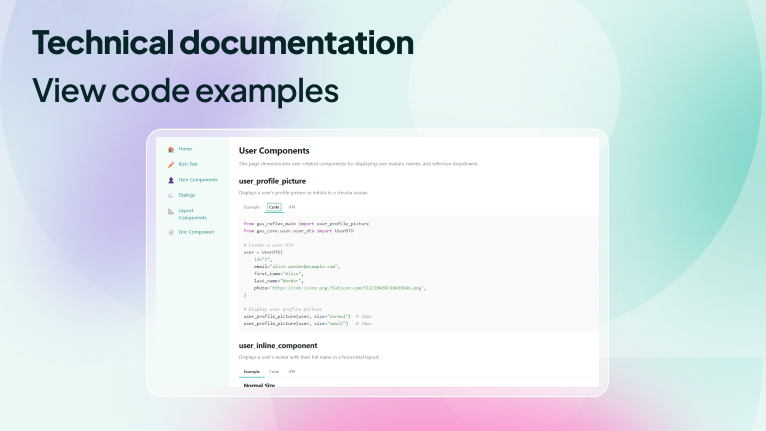Open the Dialogs sidebar text link

pos(187,195)
